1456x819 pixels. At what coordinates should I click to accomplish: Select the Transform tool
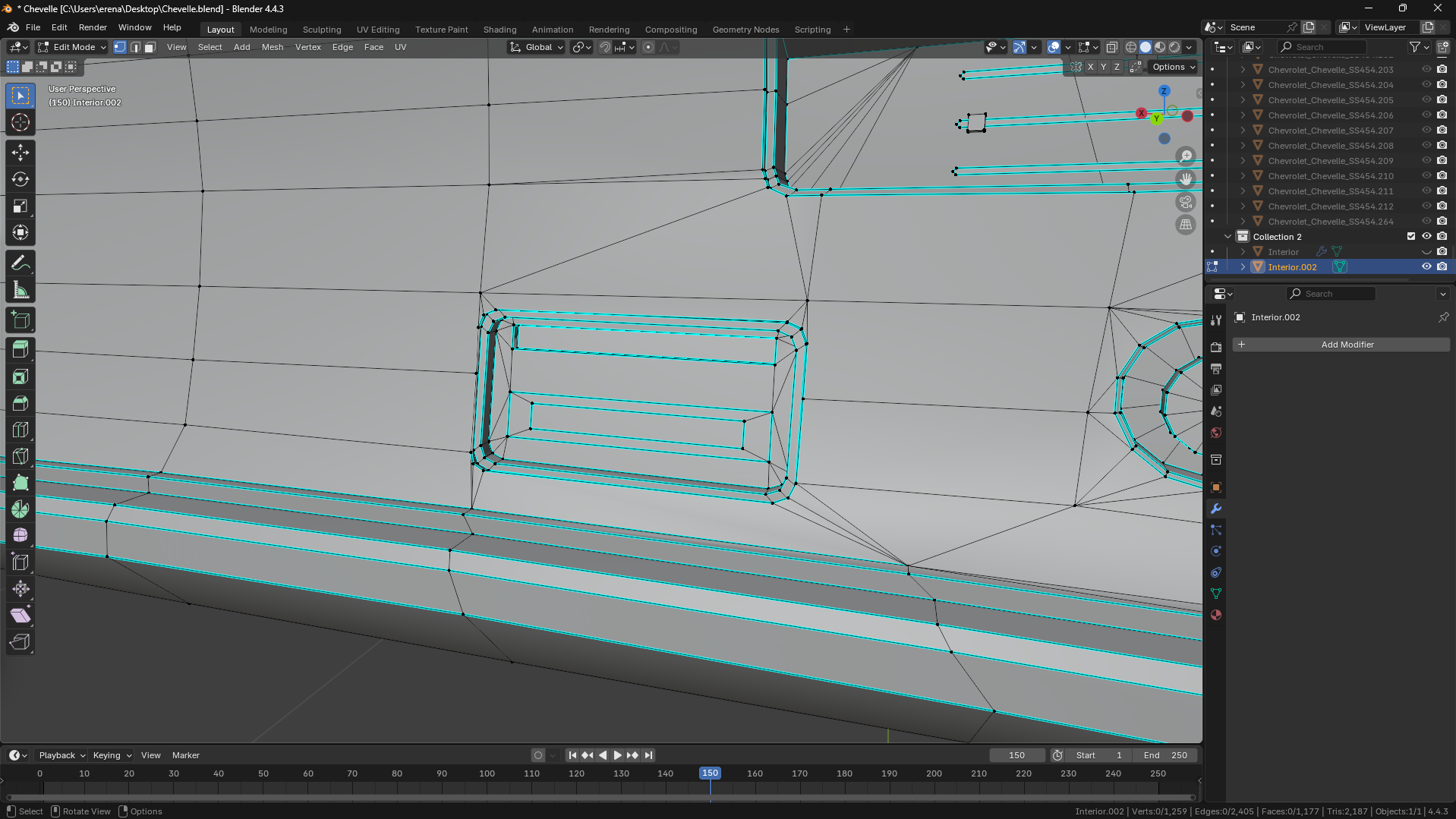(x=20, y=232)
